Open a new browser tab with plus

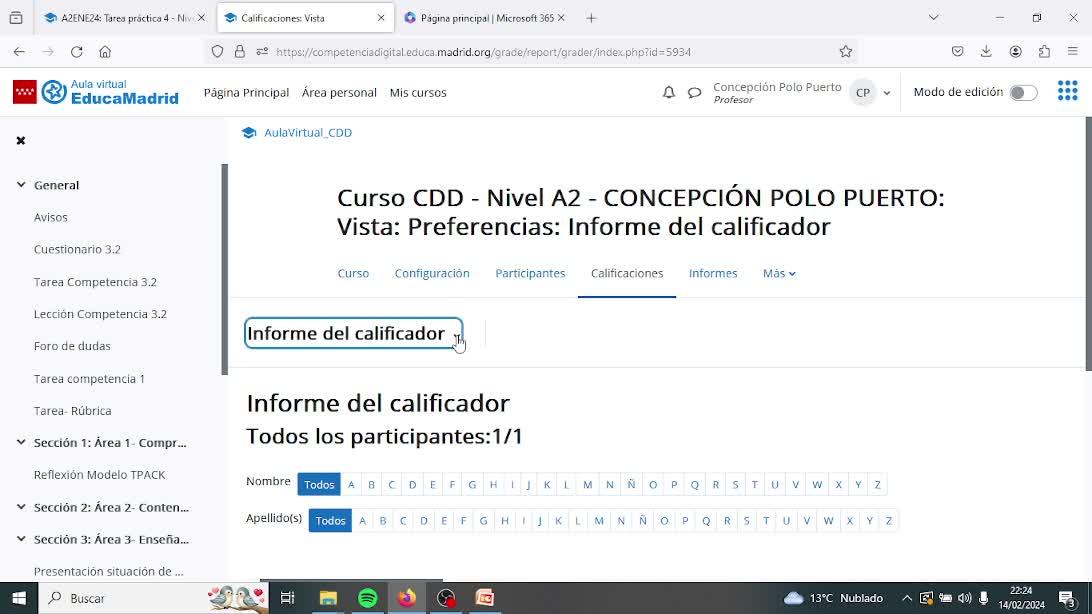(x=591, y=18)
